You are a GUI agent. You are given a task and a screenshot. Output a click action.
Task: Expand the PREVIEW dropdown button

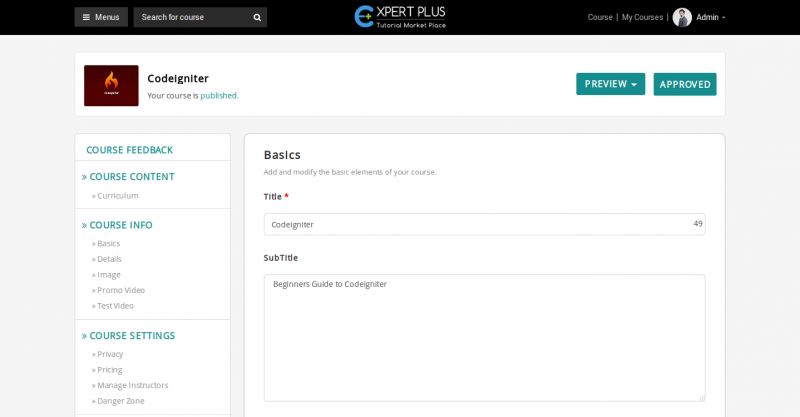click(610, 84)
